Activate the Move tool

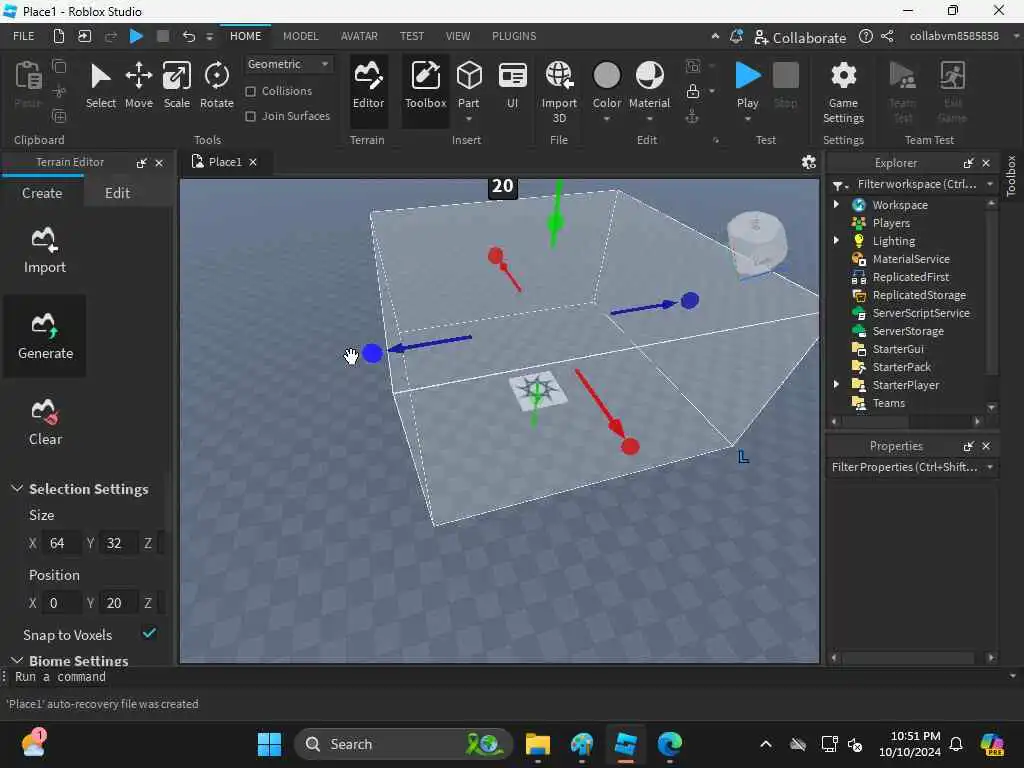coord(138,86)
